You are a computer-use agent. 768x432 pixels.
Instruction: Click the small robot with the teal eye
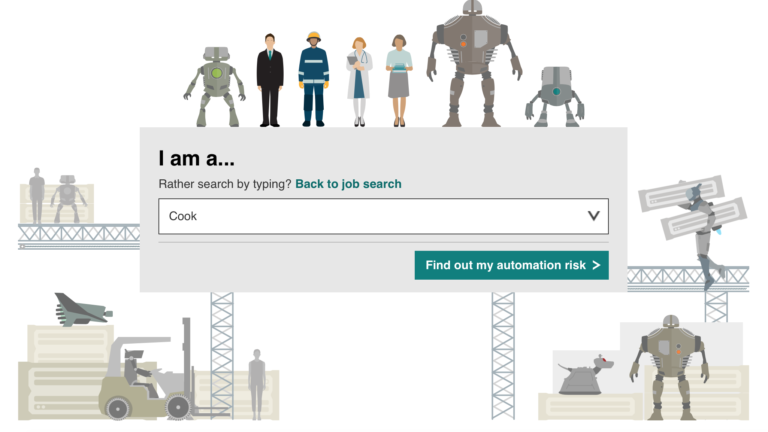tap(554, 96)
